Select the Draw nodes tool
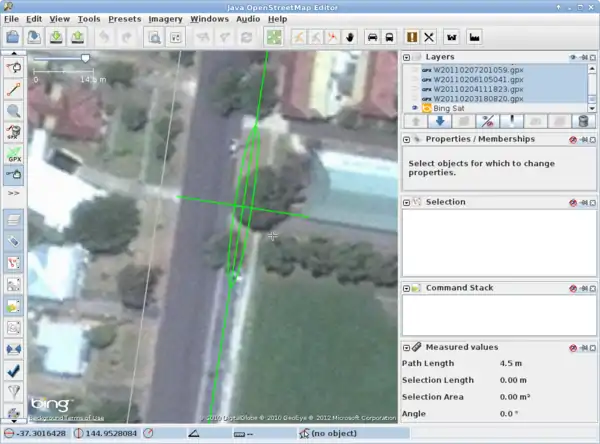Image resolution: width=600 pixels, height=444 pixels. pyautogui.click(x=14, y=89)
